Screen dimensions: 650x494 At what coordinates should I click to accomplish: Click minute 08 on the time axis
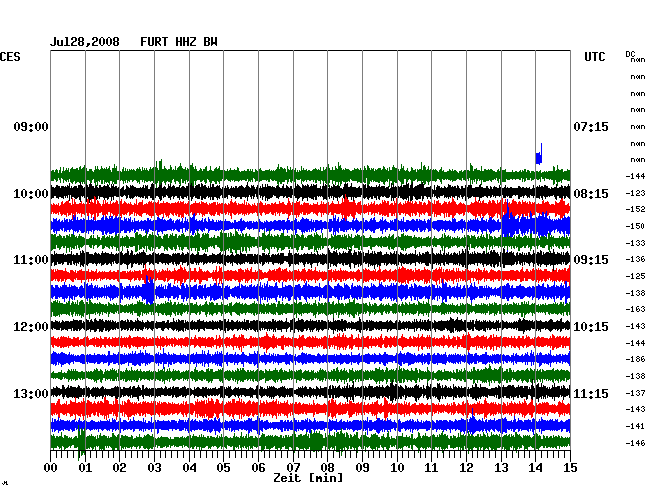pyautogui.click(x=327, y=468)
